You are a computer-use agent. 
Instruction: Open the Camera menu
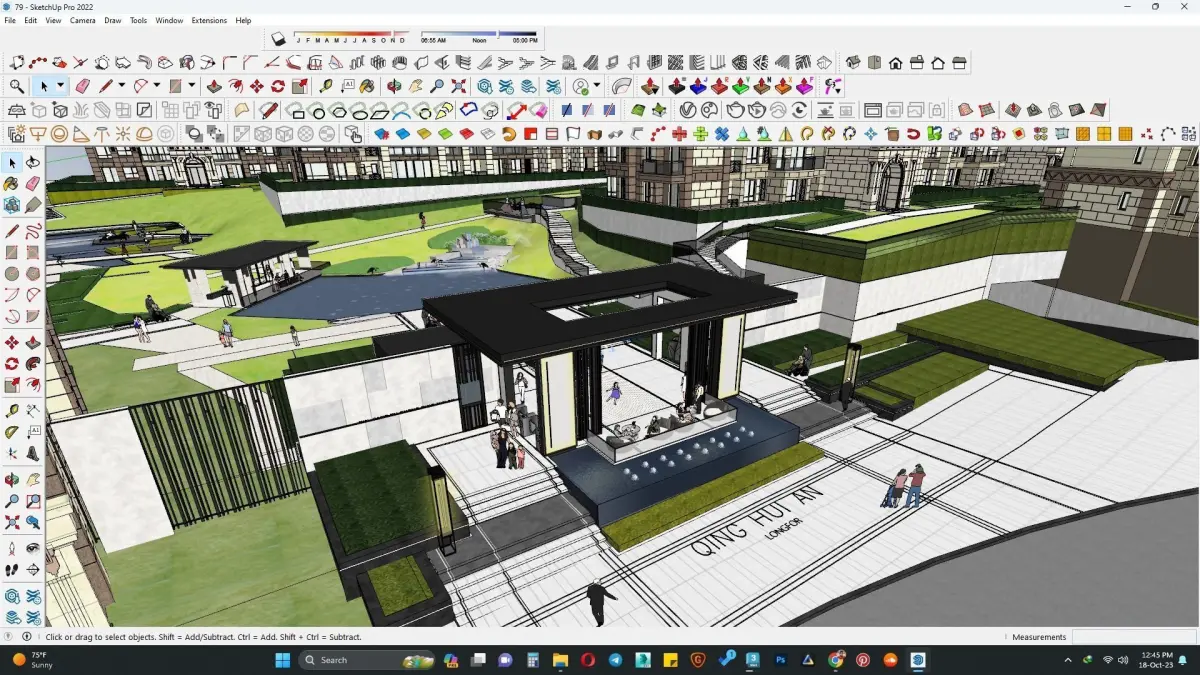coord(83,20)
